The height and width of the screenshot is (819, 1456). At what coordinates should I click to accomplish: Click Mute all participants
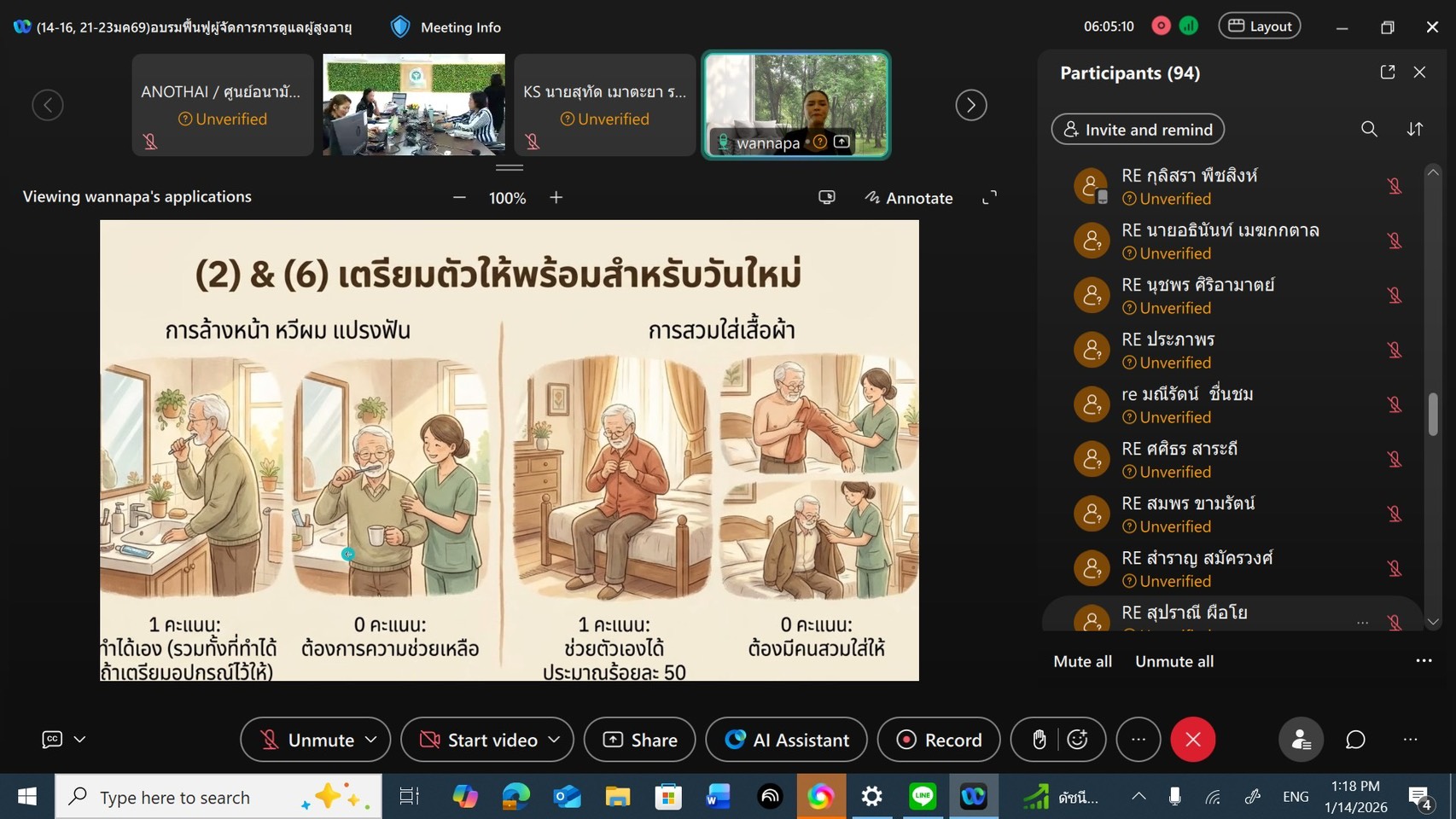pos(1082,661)
